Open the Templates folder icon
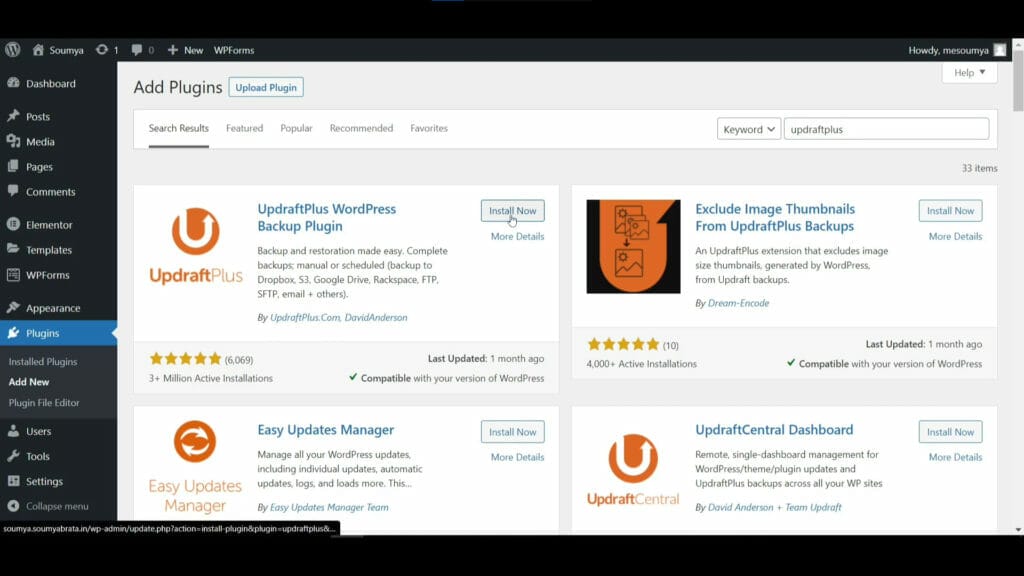The image size is (1024, 576). [13, 249]
